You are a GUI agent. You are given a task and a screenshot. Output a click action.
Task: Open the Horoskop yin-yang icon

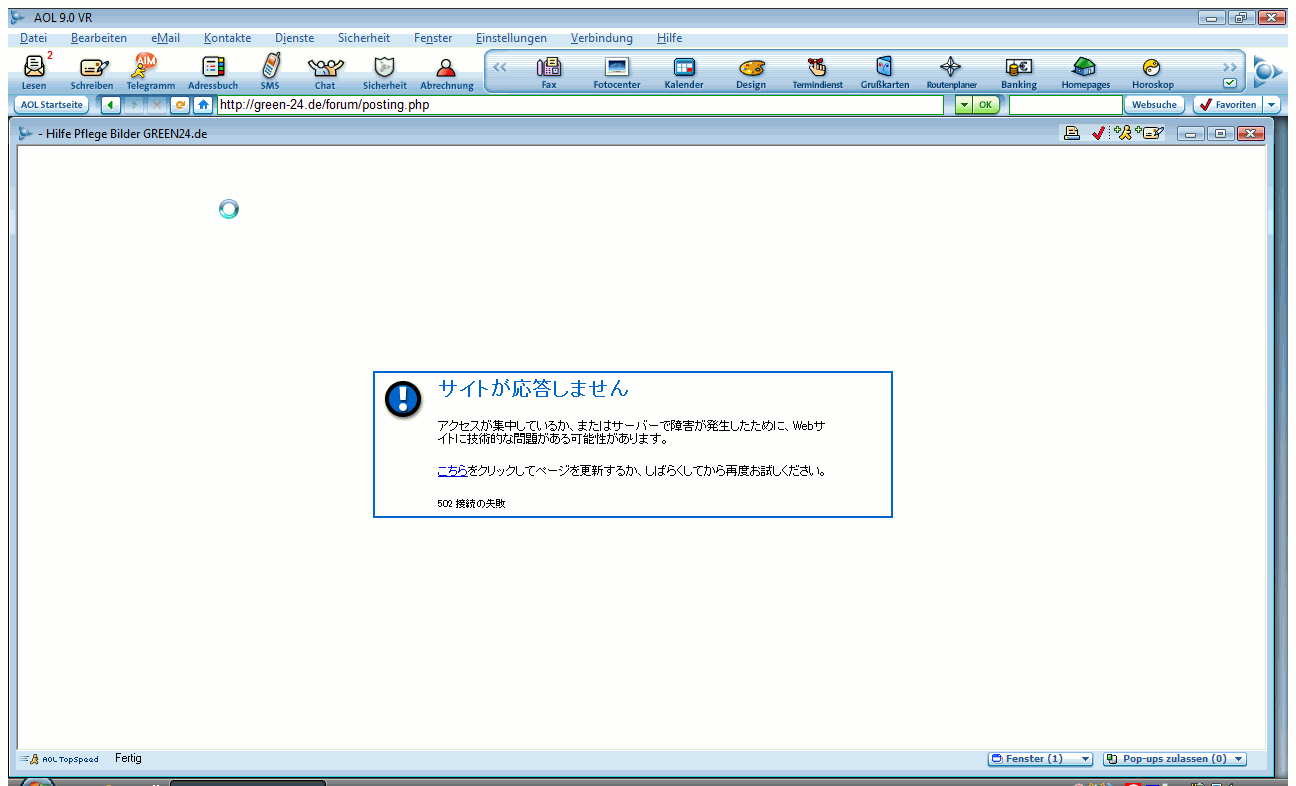click(x=1152, y=69)
